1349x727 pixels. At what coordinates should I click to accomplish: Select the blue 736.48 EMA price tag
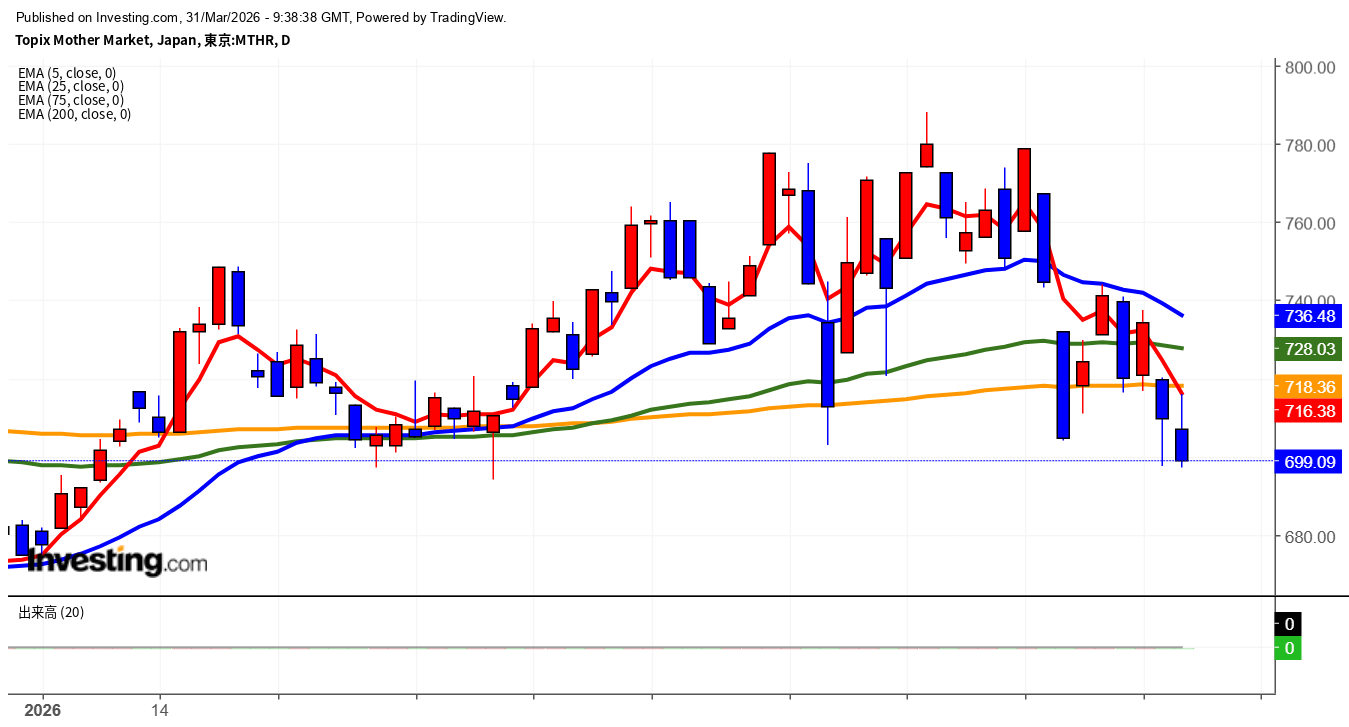click(1310, 316)
